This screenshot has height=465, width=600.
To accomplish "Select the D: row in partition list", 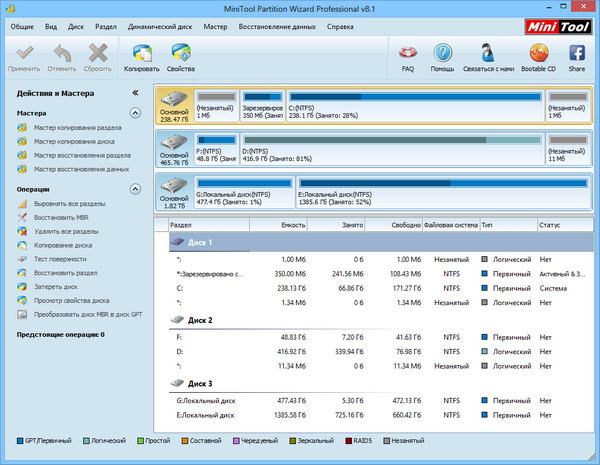I will coord(381,352).
